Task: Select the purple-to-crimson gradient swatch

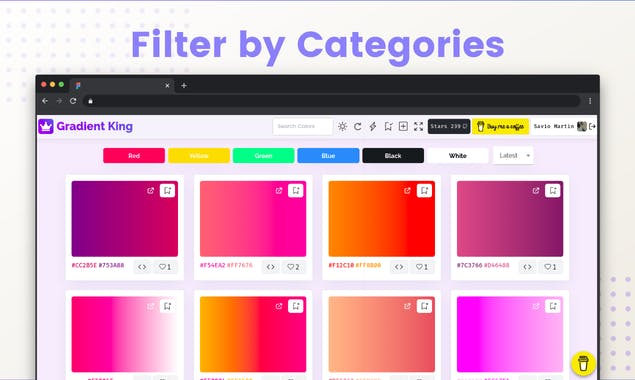Action: pos(125,219)
